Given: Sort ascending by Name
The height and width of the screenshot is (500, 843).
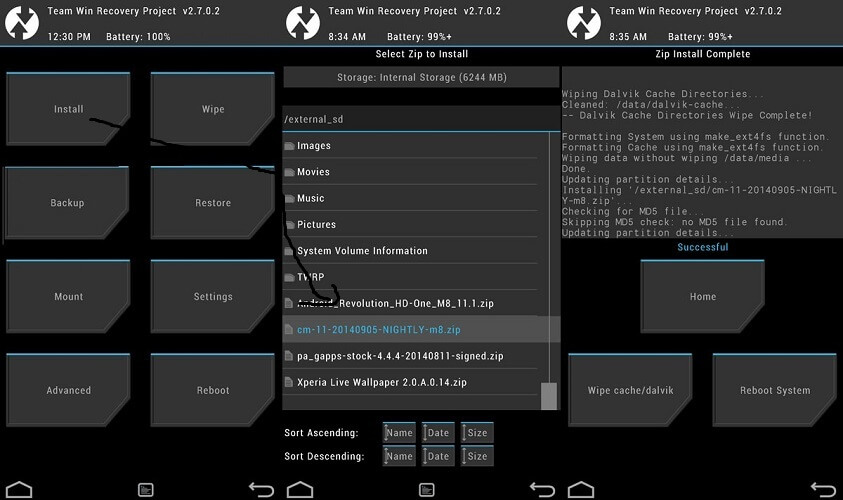Looking at the screenshot, I should pyautogui.click(x=398, y=433).
